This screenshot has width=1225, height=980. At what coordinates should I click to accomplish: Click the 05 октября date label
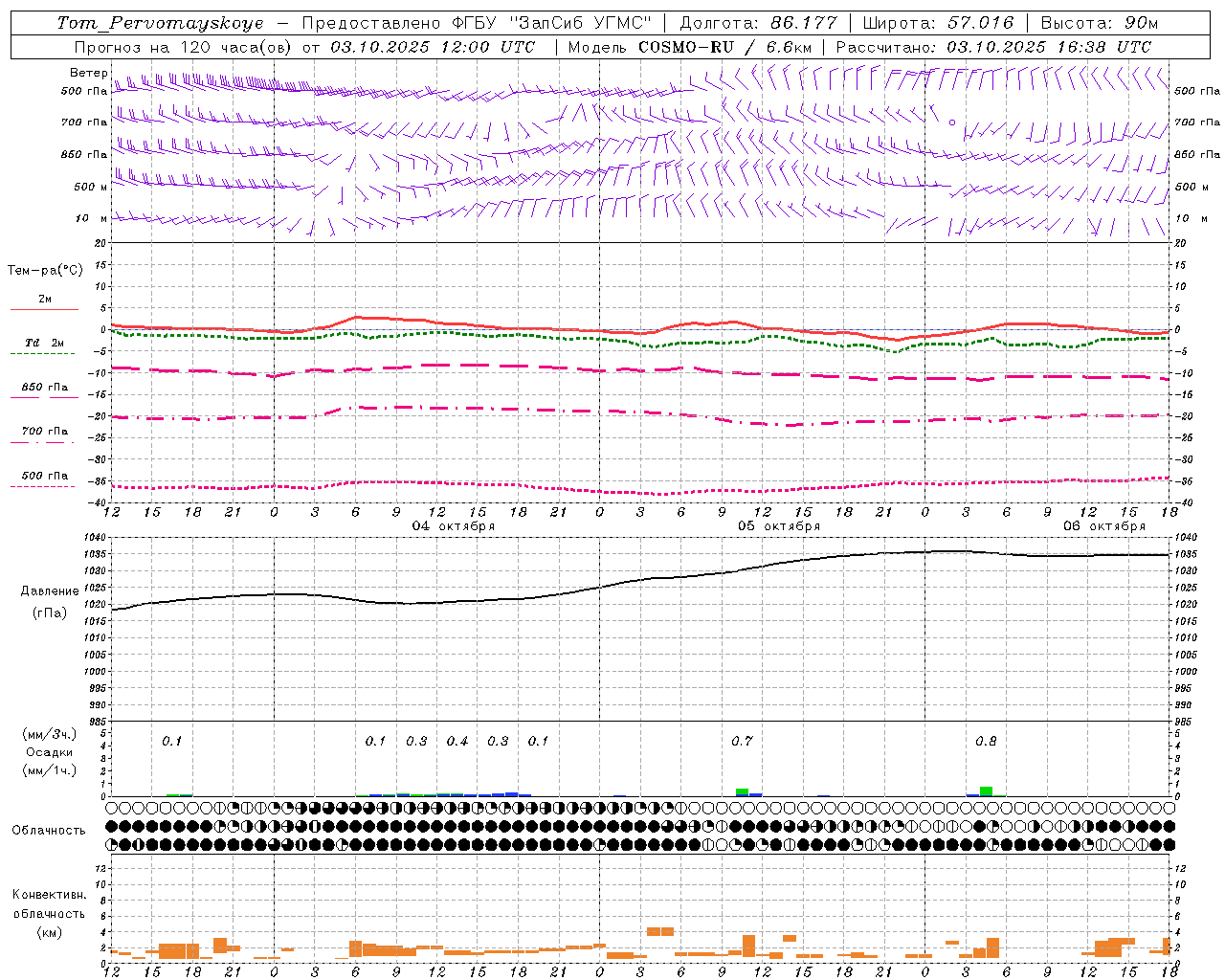pos(779,525)
